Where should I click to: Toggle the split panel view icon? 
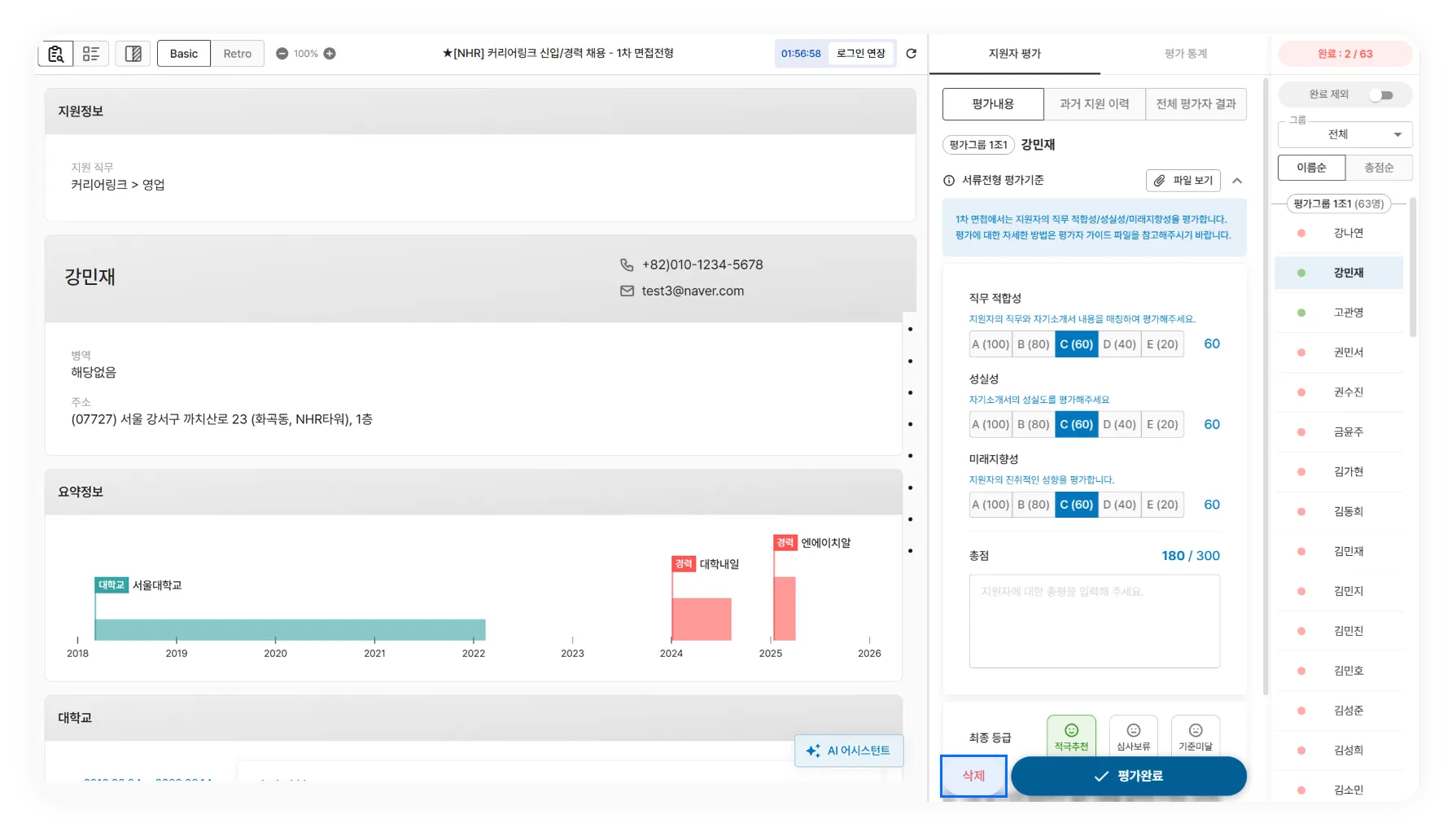coord(133,54)
